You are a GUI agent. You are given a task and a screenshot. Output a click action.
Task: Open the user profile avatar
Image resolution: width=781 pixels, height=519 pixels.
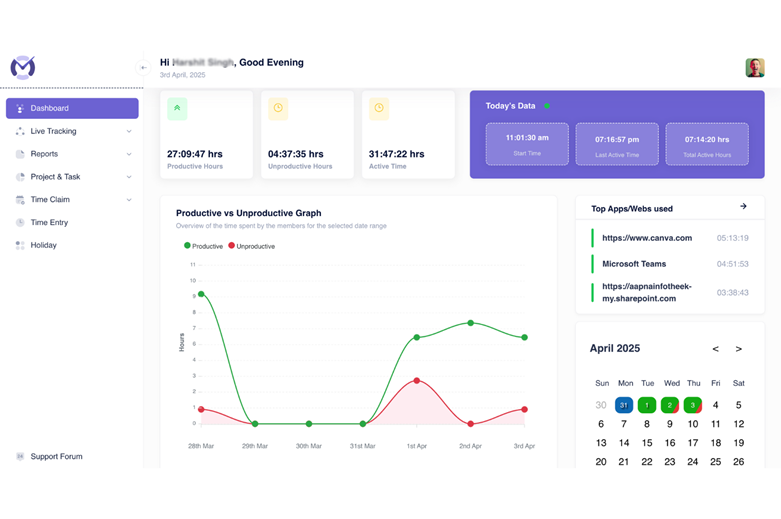click(x=755, y=68)
